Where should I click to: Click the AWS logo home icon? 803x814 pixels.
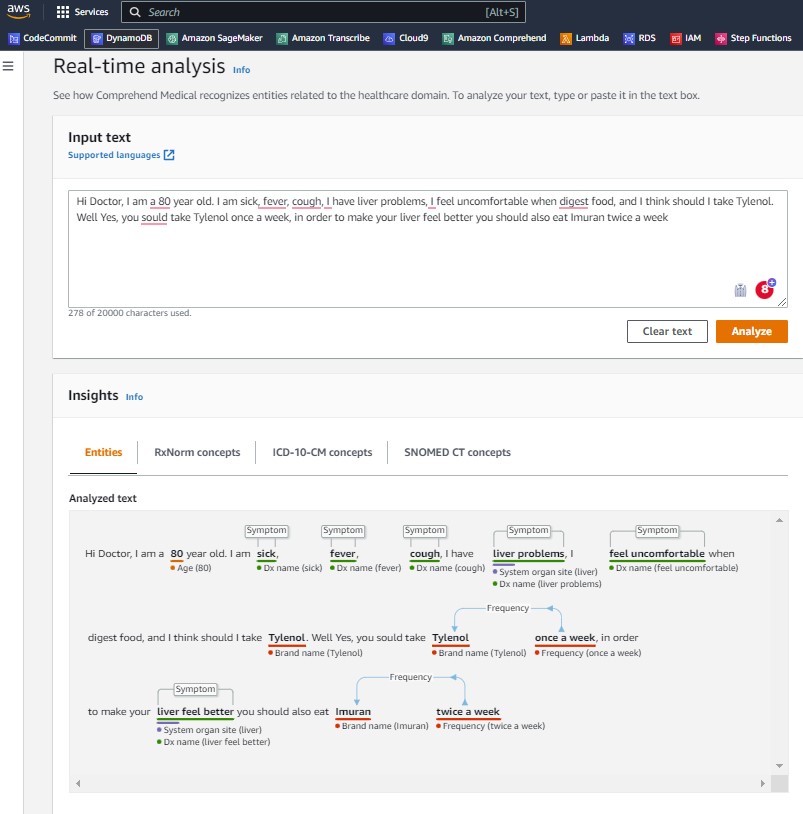click(x=18, y=11)
